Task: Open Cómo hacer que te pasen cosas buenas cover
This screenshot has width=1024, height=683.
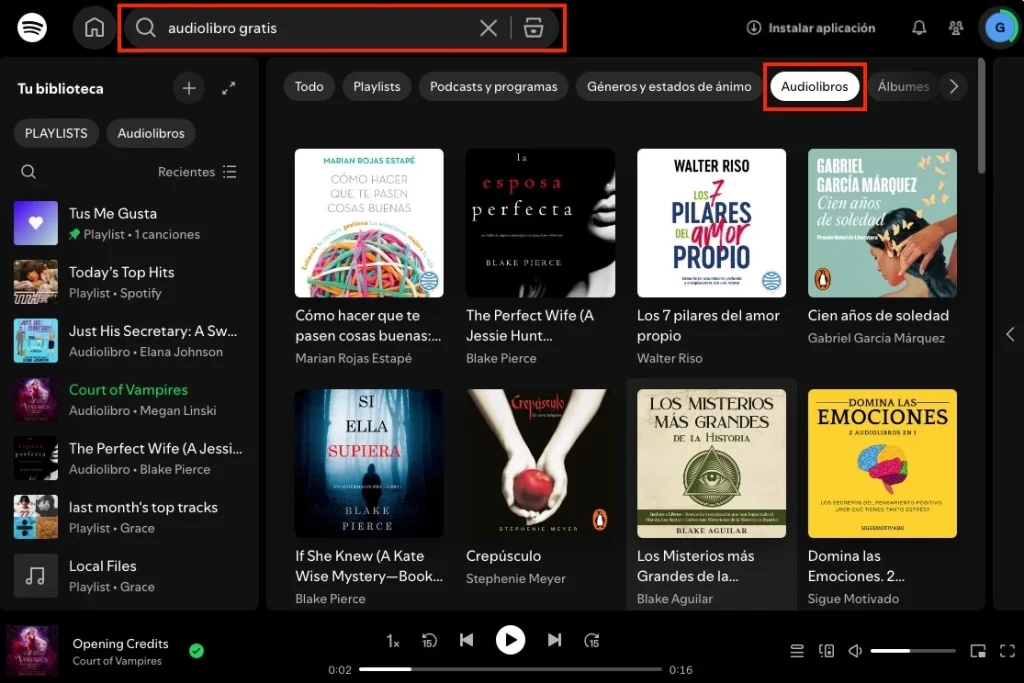Action: (x=369, y=223)
